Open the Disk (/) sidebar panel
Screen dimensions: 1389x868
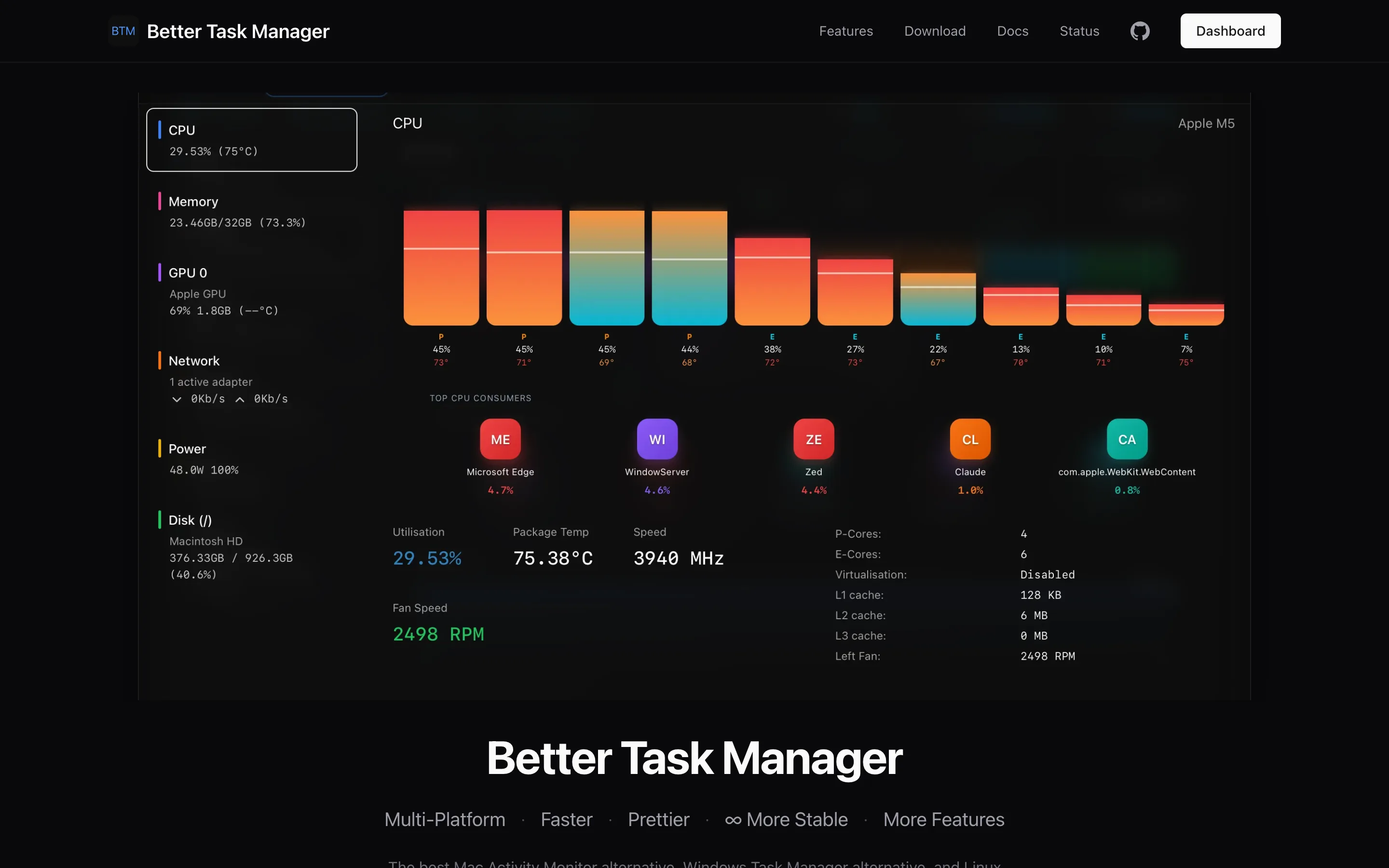pyautogui.click(x=251, y=546)
